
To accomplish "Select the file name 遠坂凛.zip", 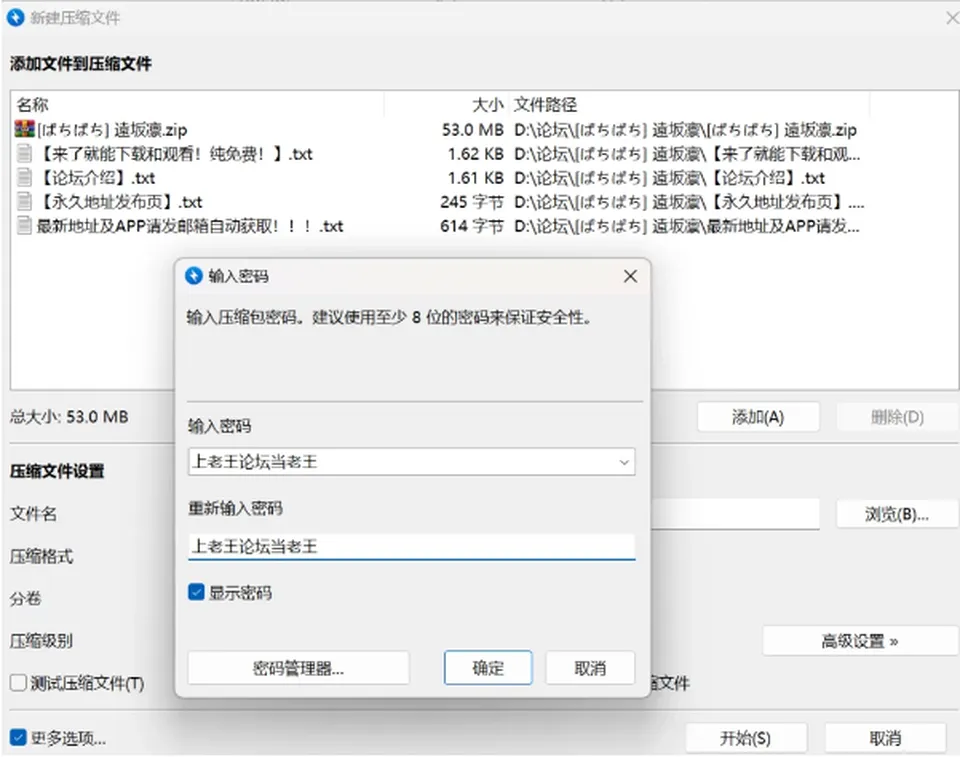I will tap(112, 130).
